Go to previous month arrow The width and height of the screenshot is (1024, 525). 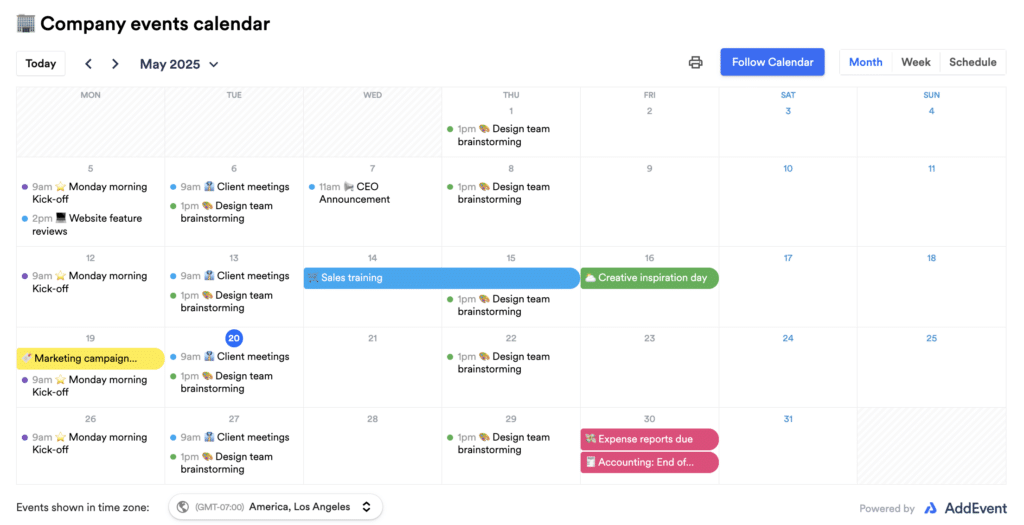click(x=88, y=64)
